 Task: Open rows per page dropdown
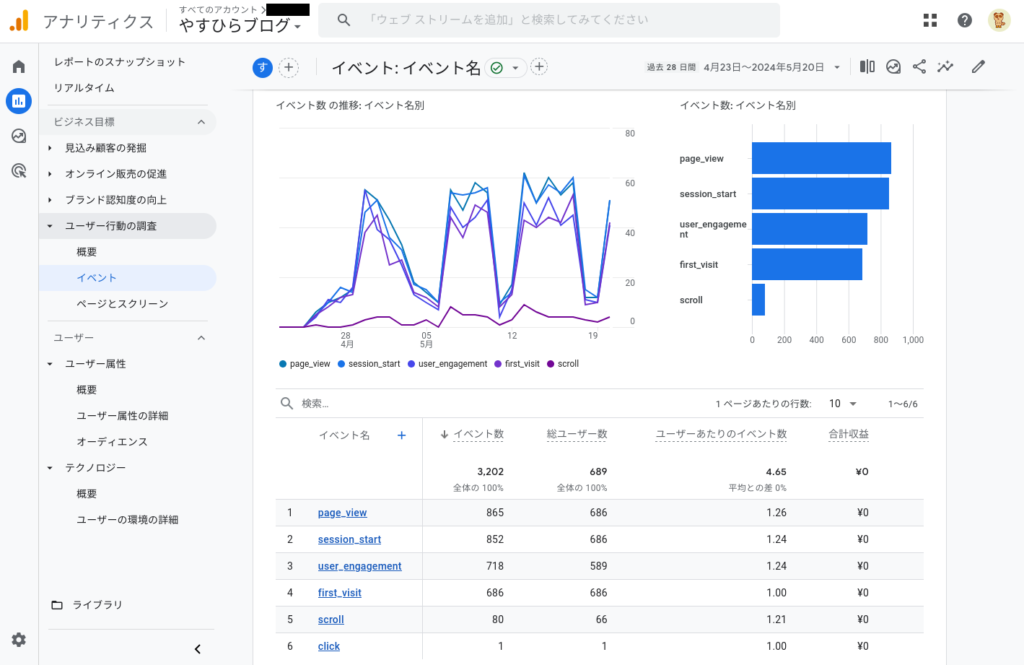tap(843, 404)
